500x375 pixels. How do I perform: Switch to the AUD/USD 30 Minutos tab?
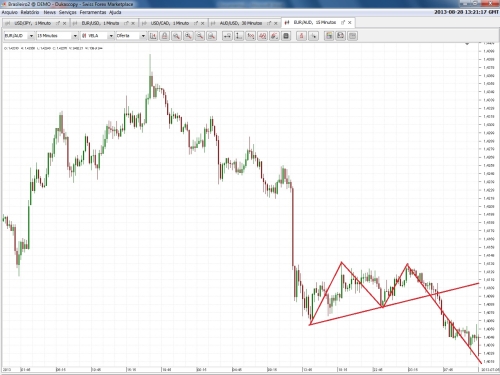pos(241,23)
